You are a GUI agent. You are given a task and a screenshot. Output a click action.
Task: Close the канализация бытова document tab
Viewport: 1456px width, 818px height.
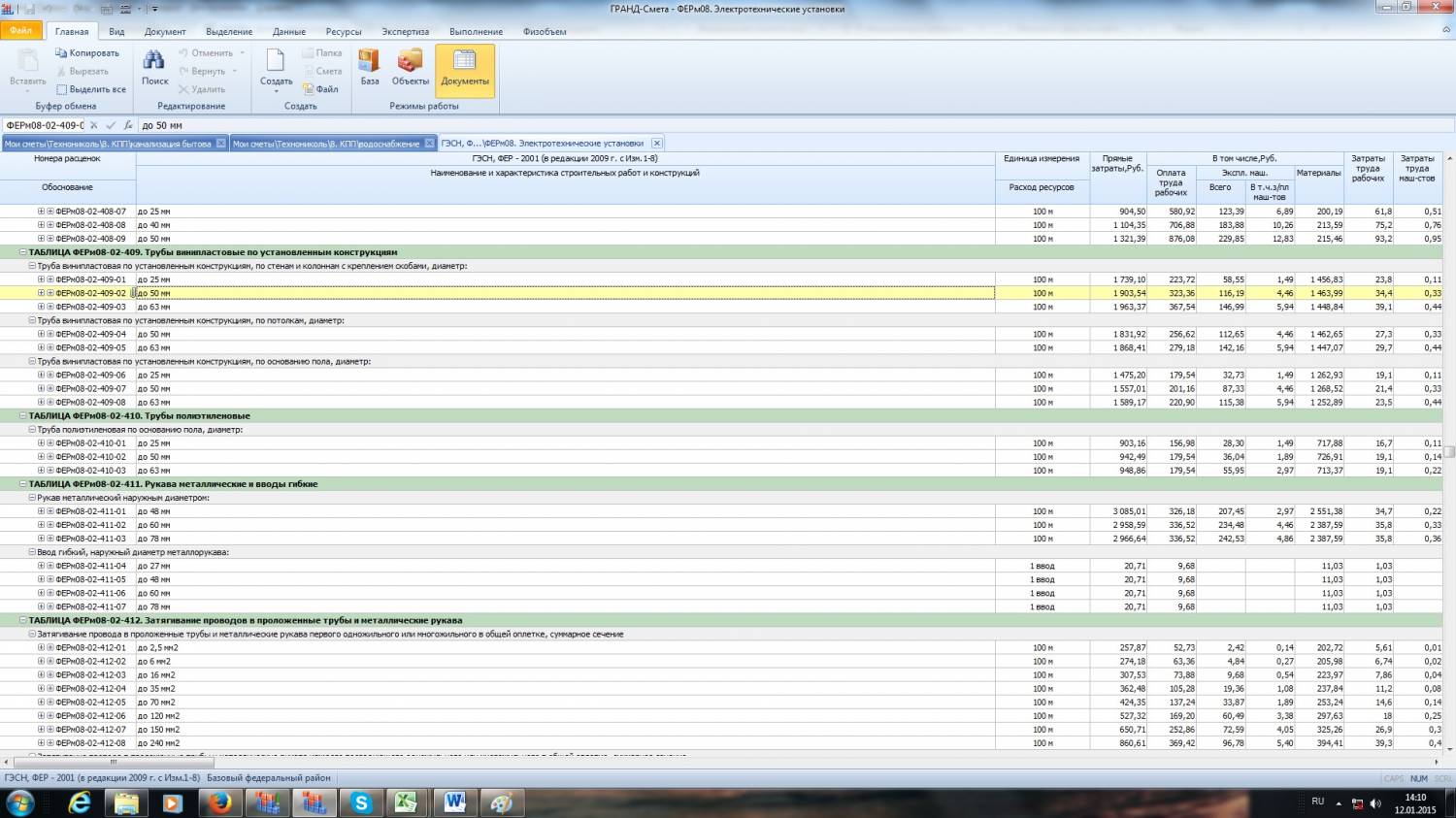tap(221, 144)
